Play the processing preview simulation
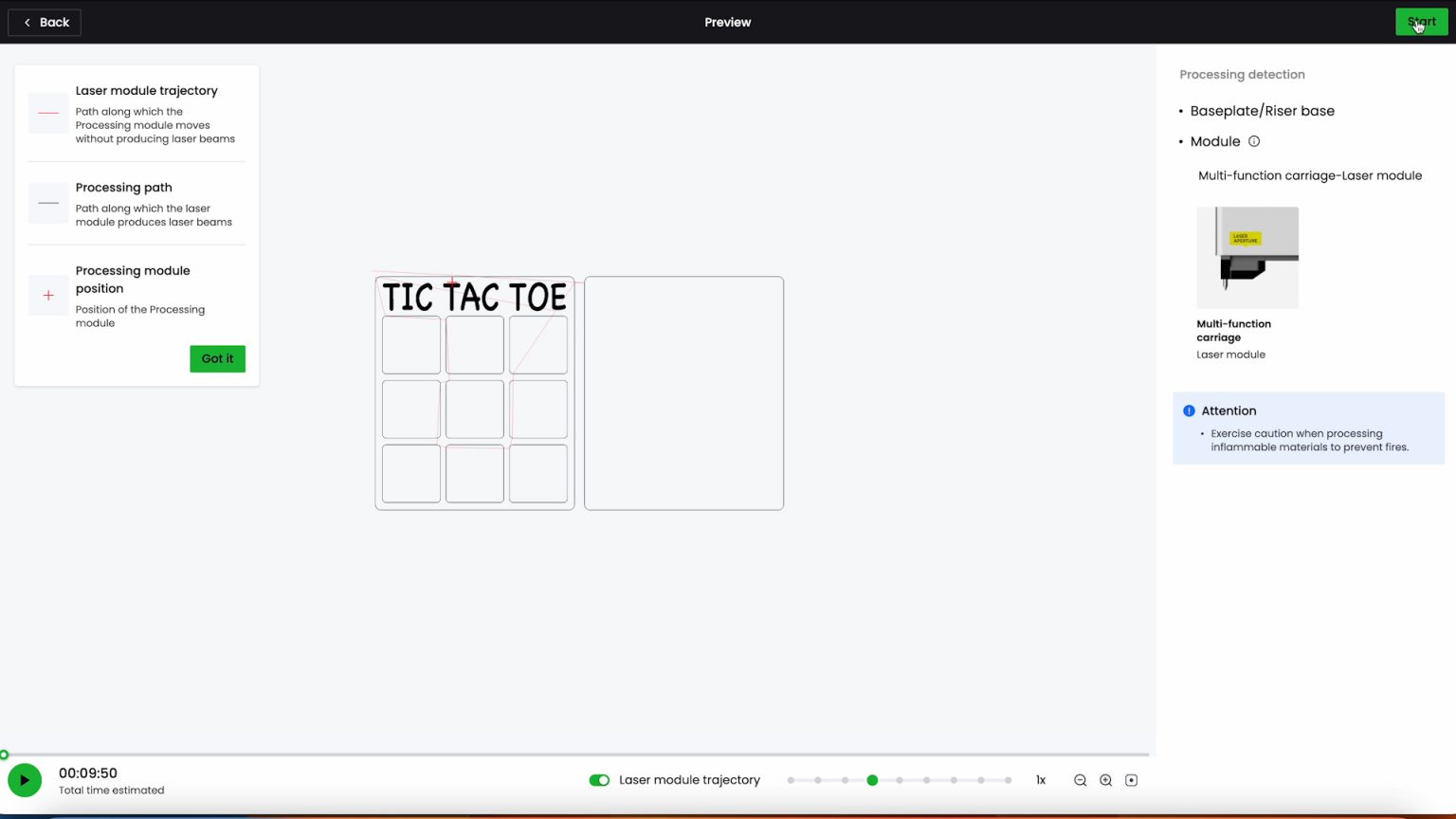1456x819 pixels. pyautogui.click(x=25, y=780)
